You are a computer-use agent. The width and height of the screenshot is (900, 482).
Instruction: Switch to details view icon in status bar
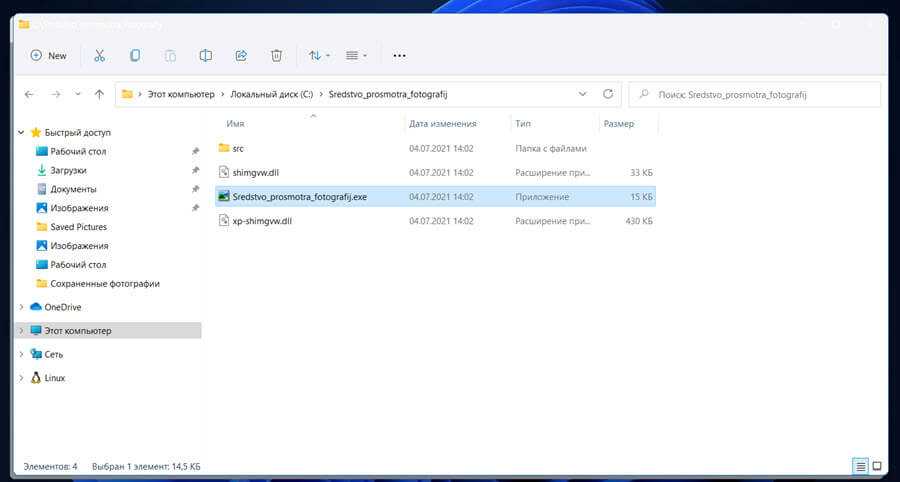click(860, 466)
